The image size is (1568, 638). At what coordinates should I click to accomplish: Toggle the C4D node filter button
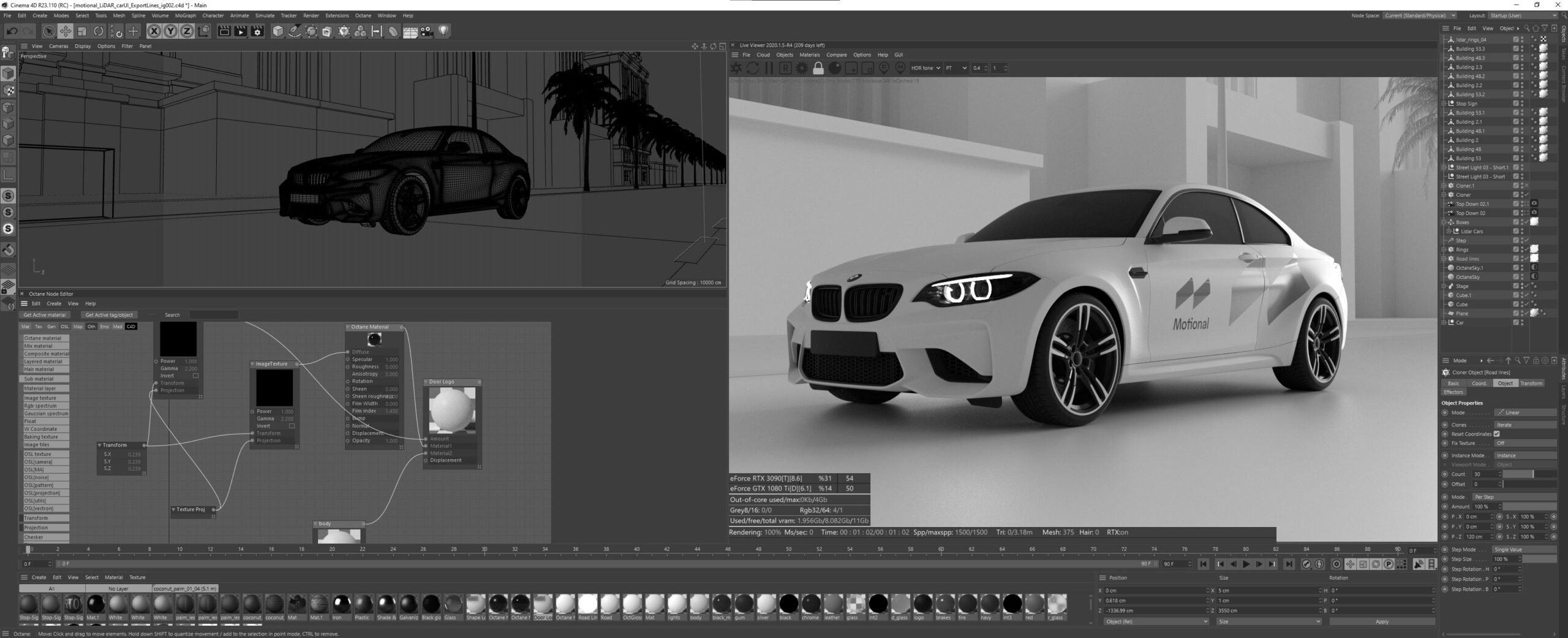[131, 327]
